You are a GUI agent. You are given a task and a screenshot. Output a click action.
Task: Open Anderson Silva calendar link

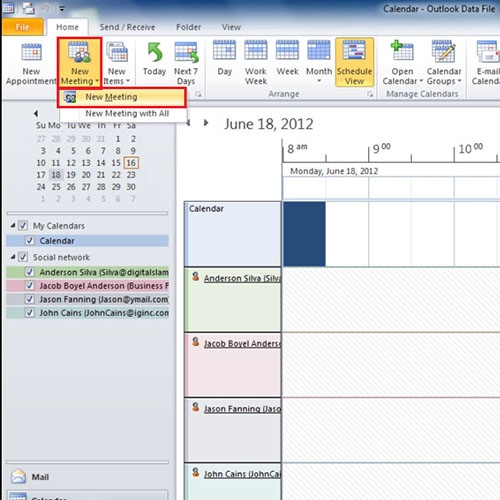(x=242, y=278)
